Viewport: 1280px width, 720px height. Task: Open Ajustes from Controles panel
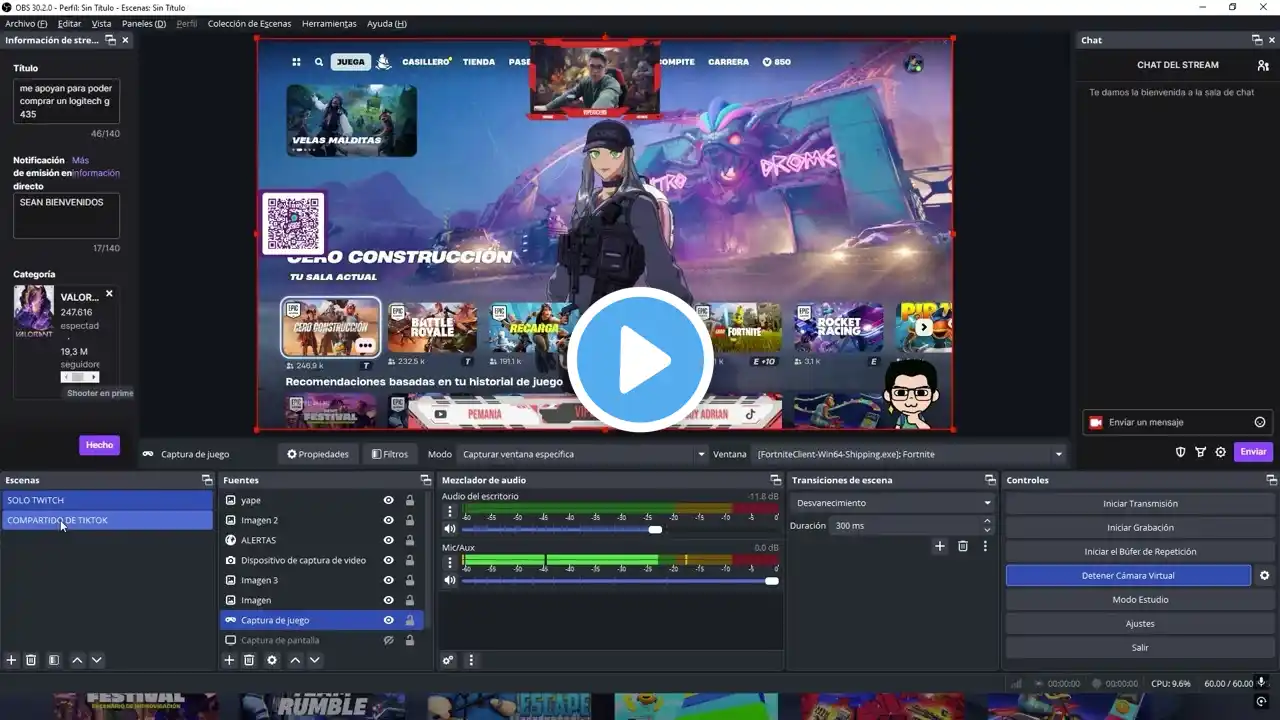[1140, 624]
